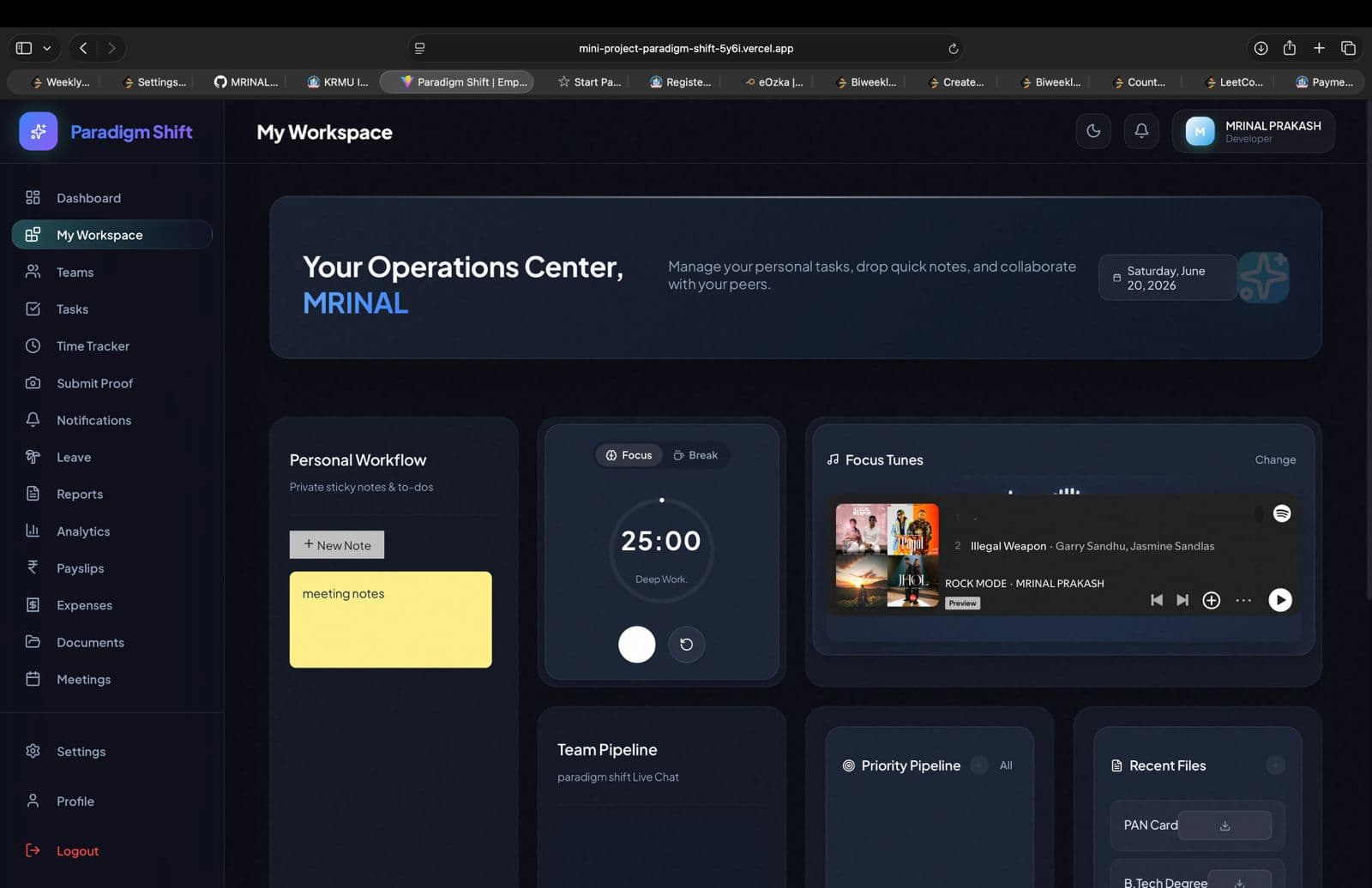
Task: Click the Expenses receipt icon
Action: pyautogui.click(x=33, y=605)
